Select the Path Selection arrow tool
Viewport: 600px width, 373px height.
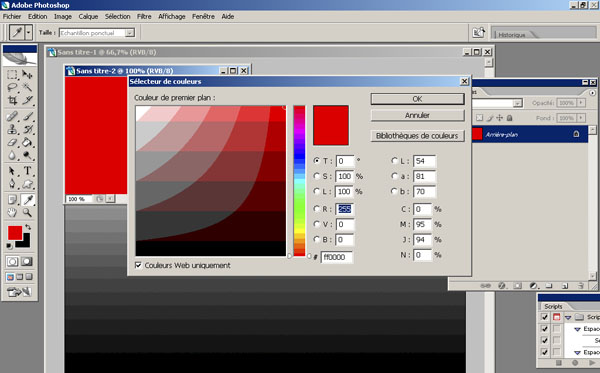(12, 171)
